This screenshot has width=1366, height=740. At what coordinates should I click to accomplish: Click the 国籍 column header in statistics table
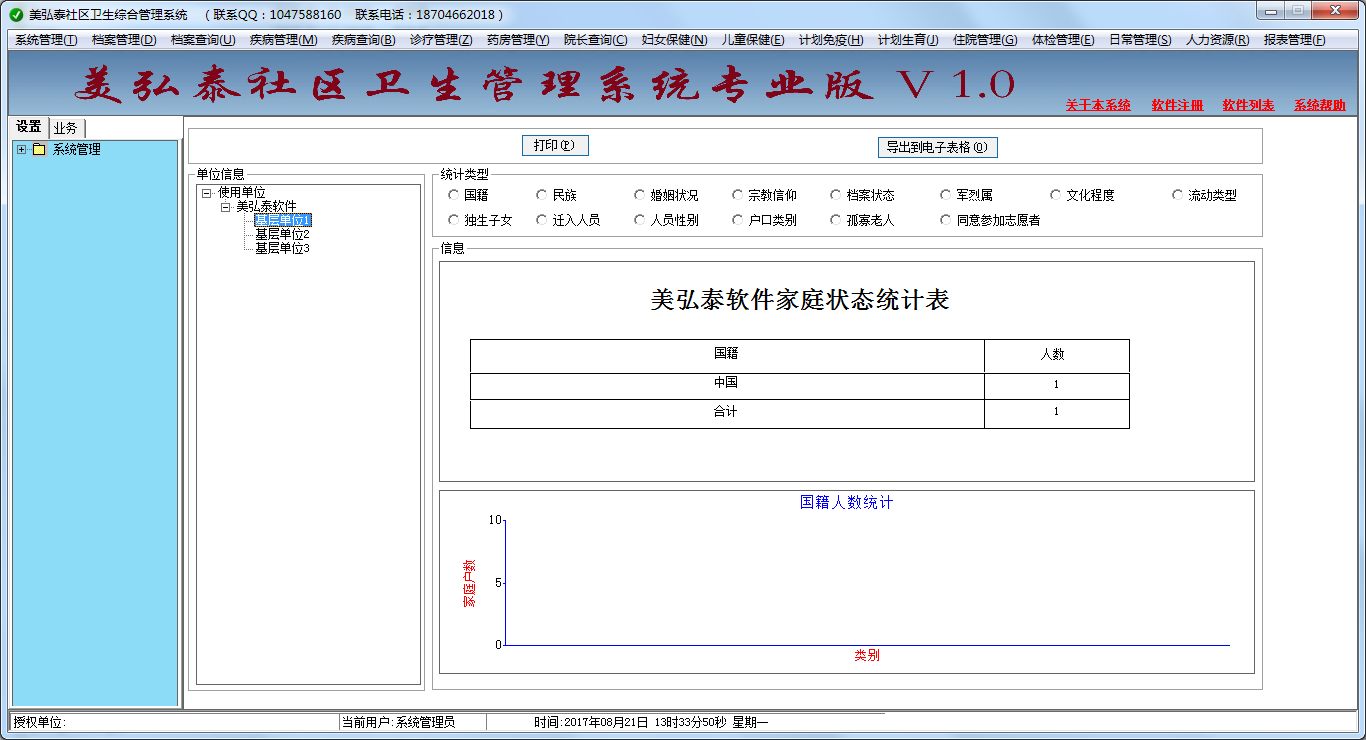click(727, 355)
